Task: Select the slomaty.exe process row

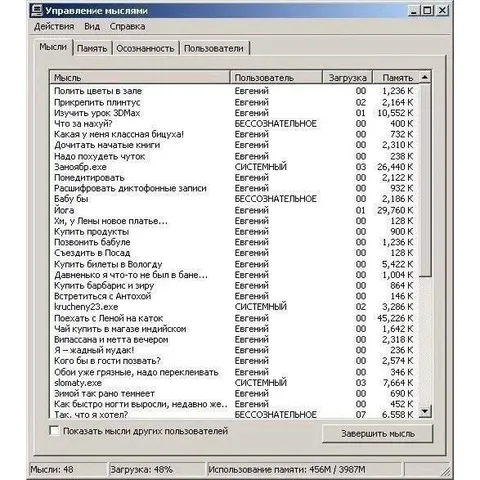Action: 233,383
